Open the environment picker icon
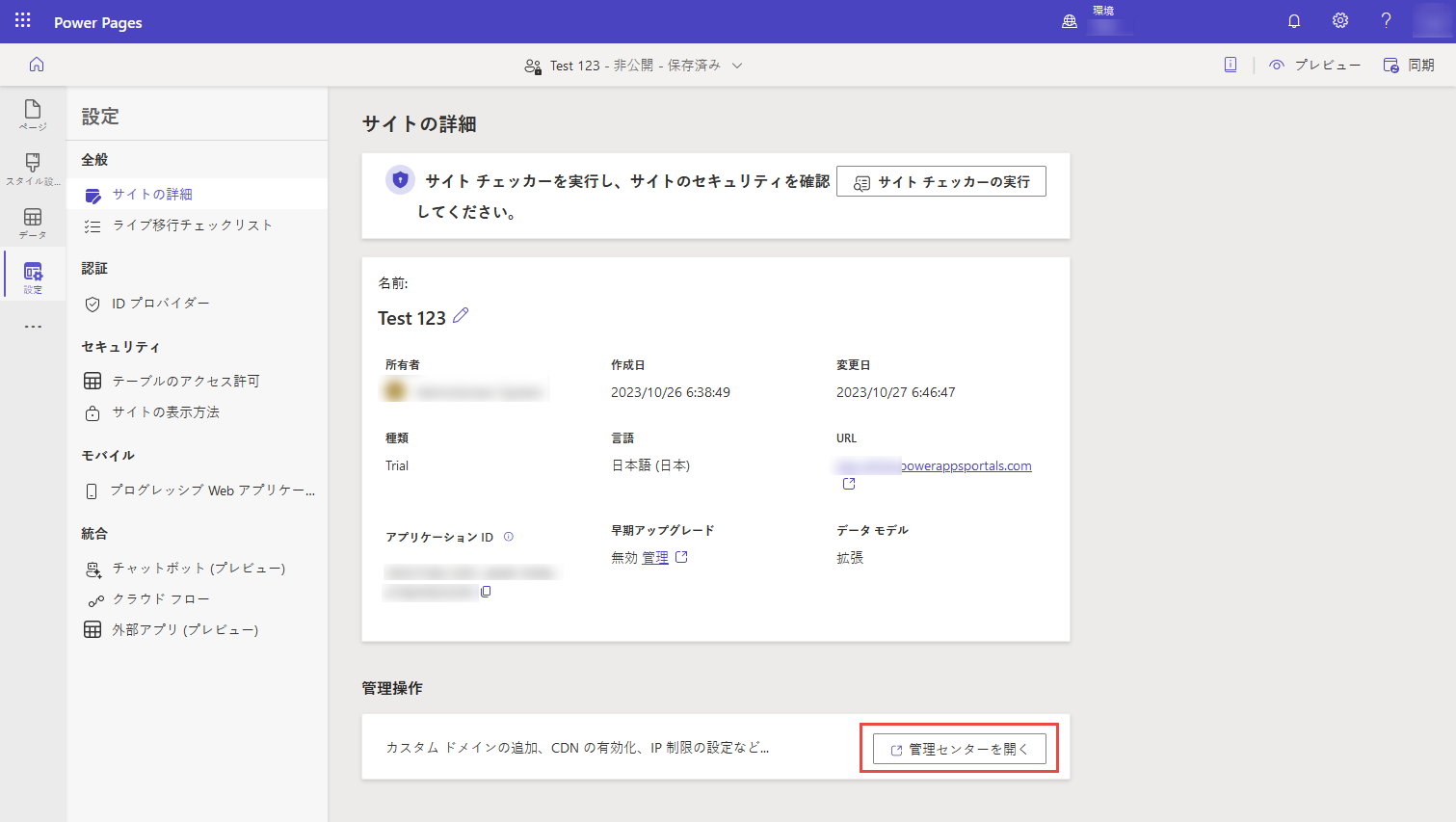Screen dimensions: 1456x822 (x=1070, y=21)
